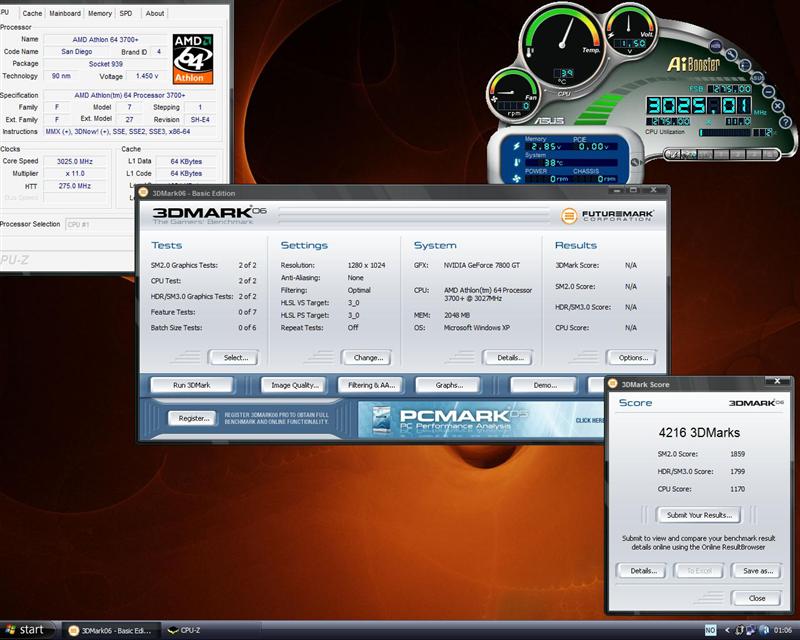Click the Register... button
Screen dimensions: 800x640
coord(193,419)
